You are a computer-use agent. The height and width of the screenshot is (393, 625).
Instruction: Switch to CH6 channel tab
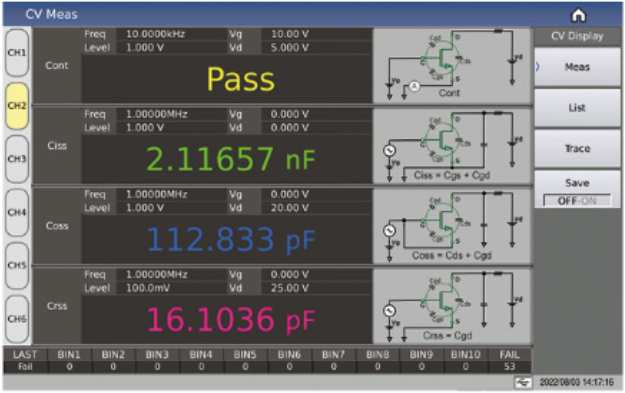point(17,319)
